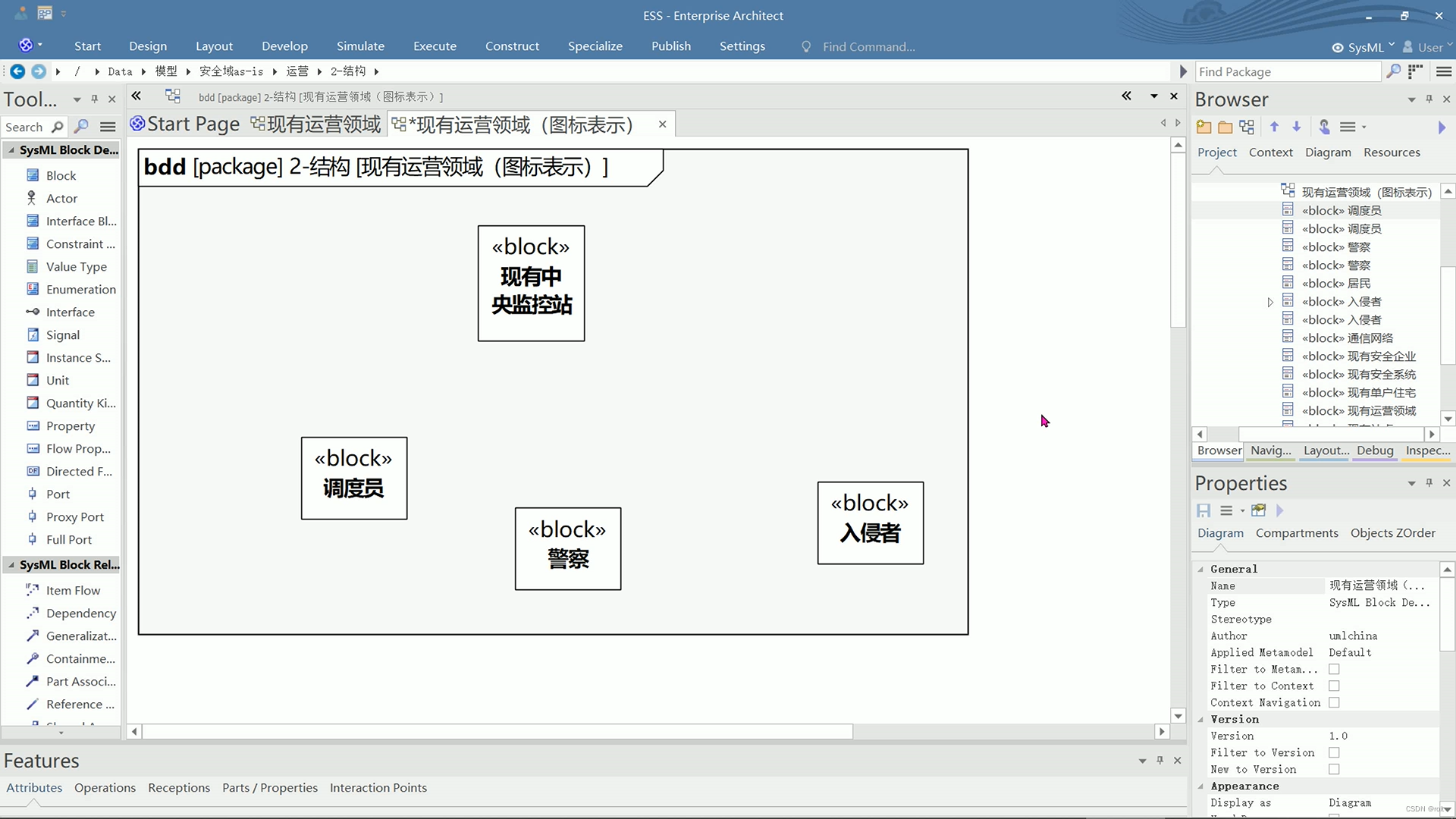Select the Block tool in toolbox
The width and height of the screenshot is (1456, 819).
coord(61,176)
